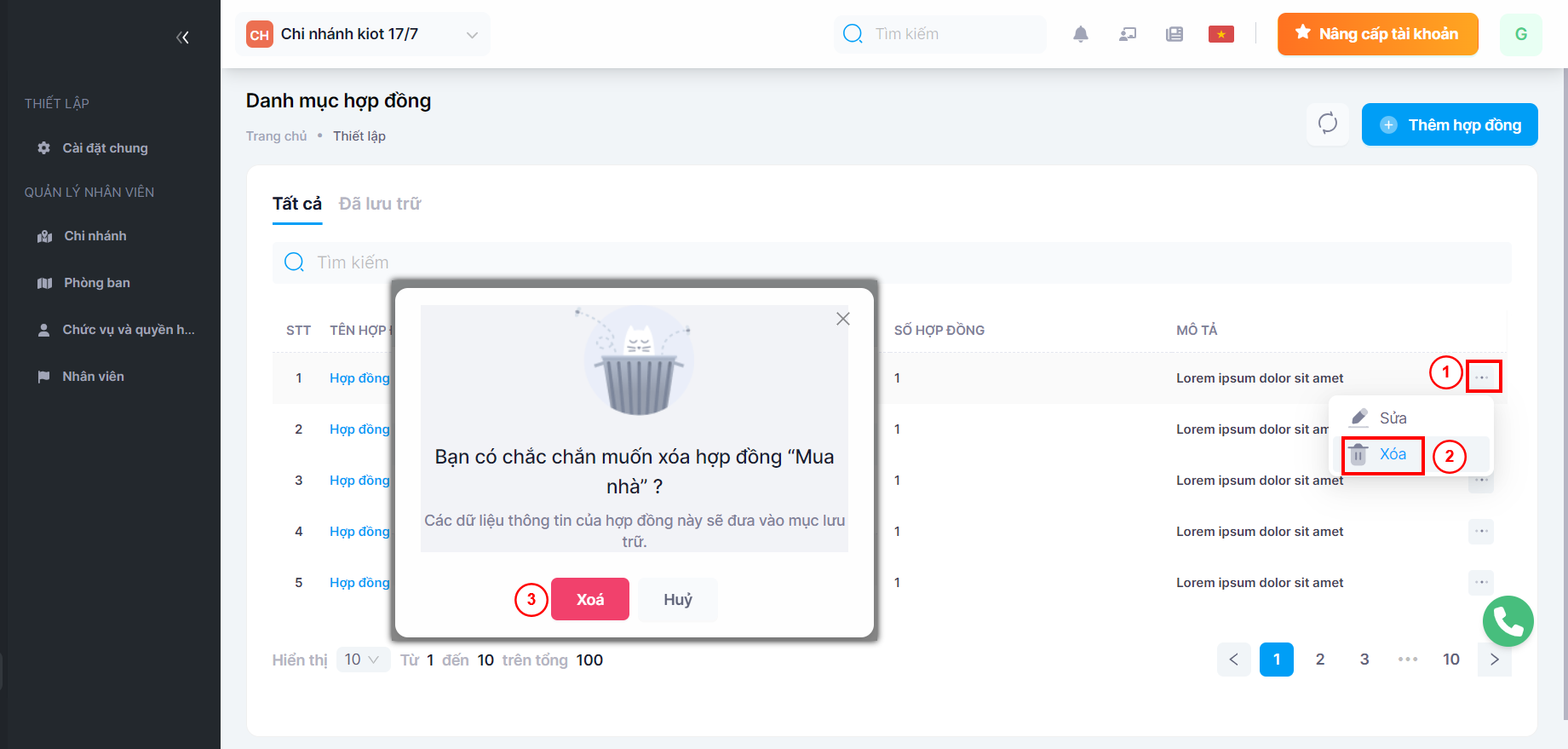Click Thêm hợp đồng button

click(x=1449, y=124)
